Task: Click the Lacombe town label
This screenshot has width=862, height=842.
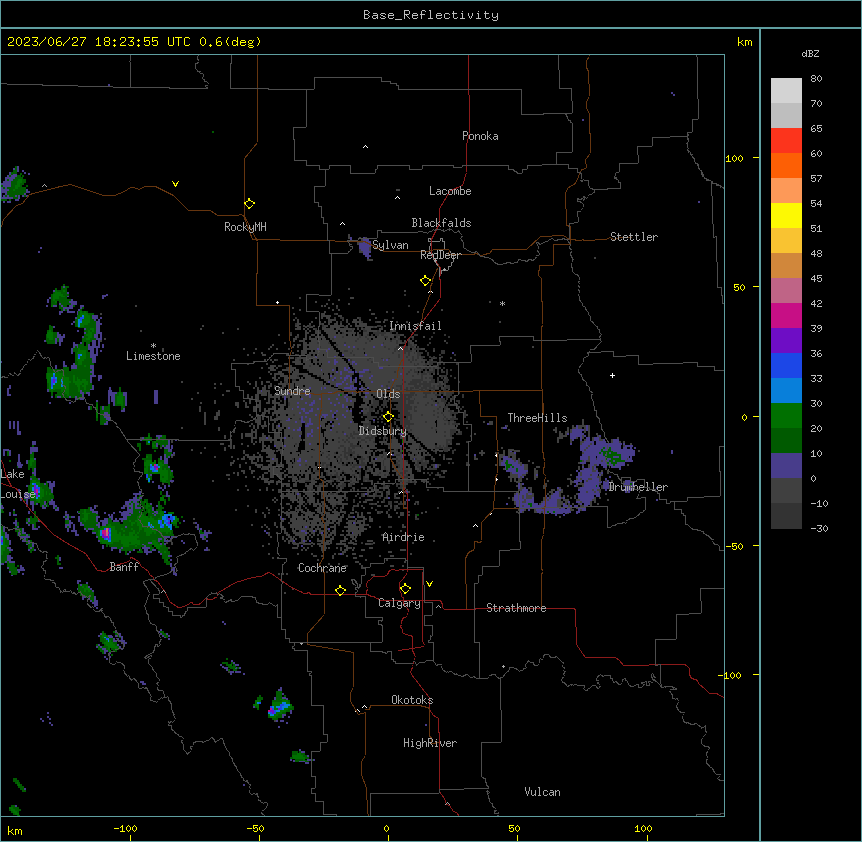Action: 450,191
